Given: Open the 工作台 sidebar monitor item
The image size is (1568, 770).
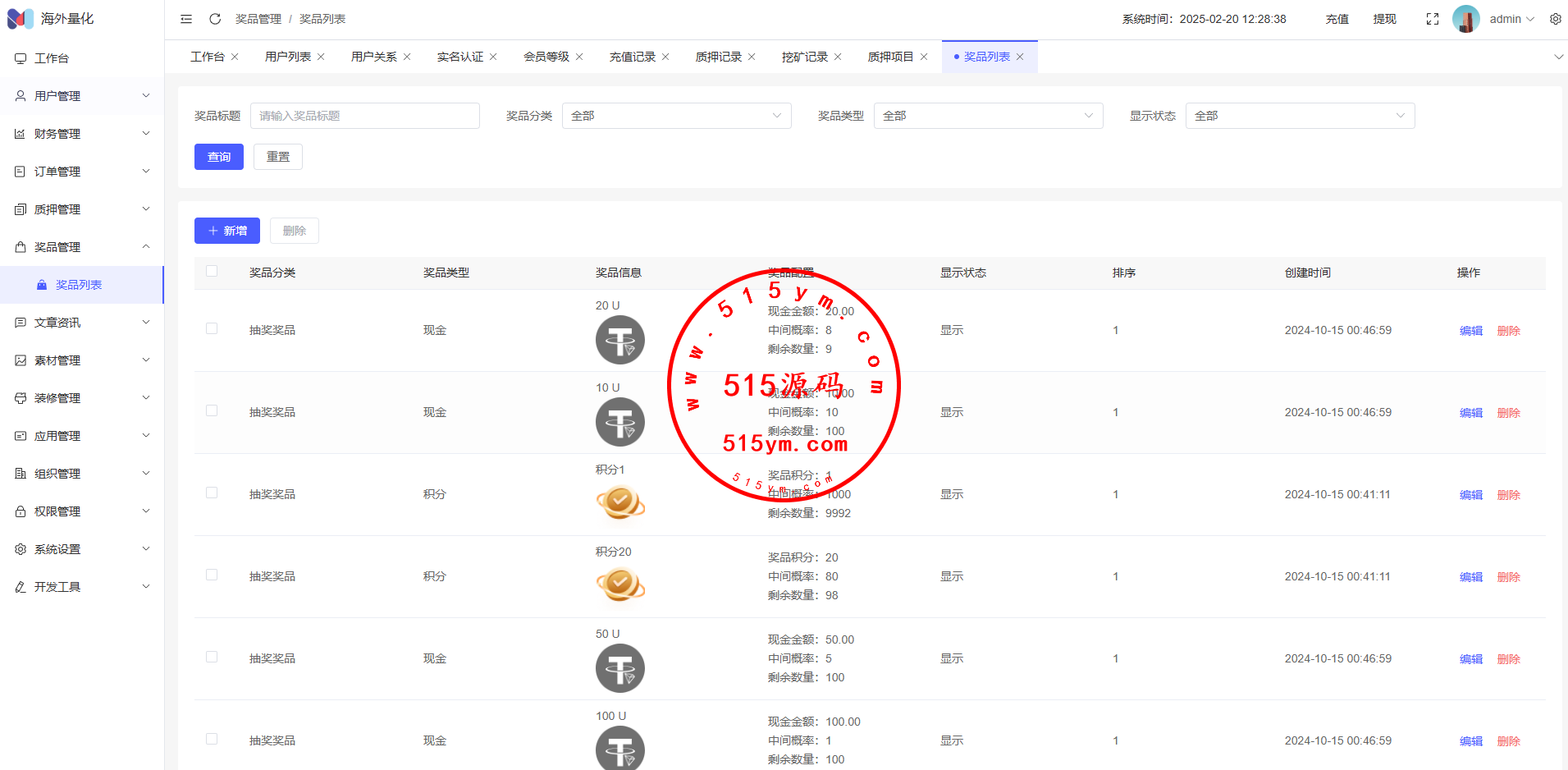Looking at the screenshot, I should tap(52, 58).
